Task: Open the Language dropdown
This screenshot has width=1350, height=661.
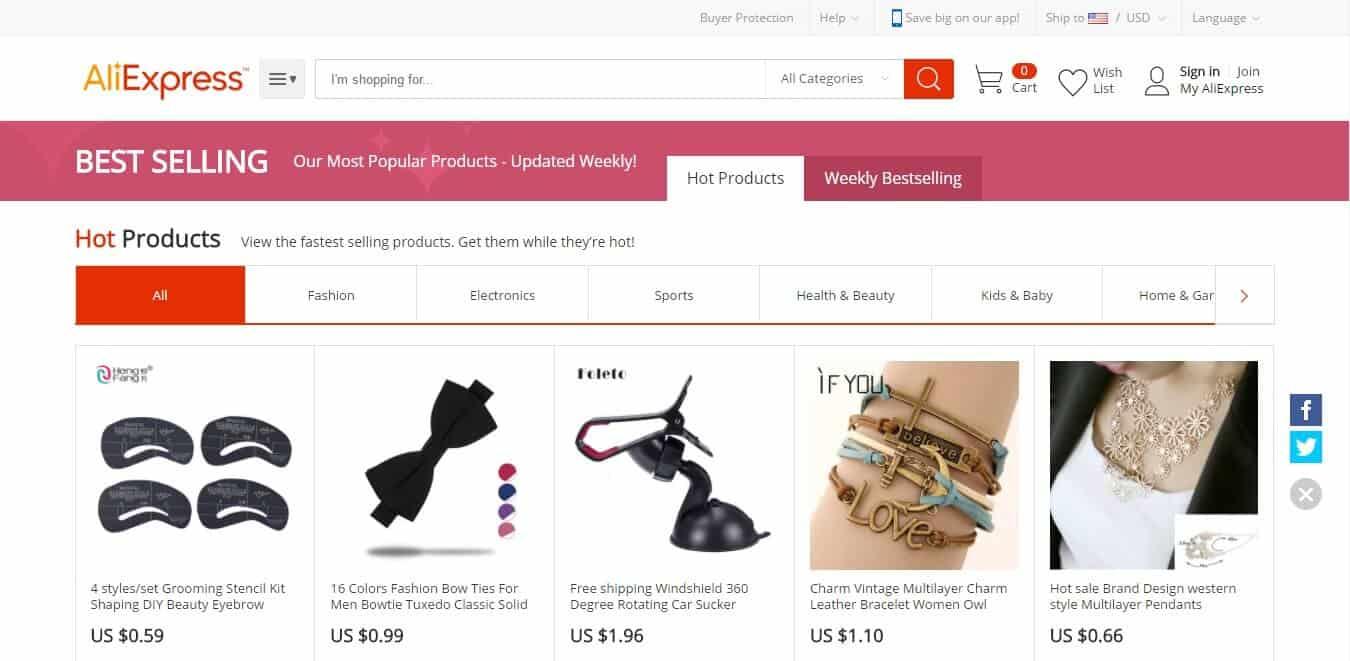Action: (1225, 18)
